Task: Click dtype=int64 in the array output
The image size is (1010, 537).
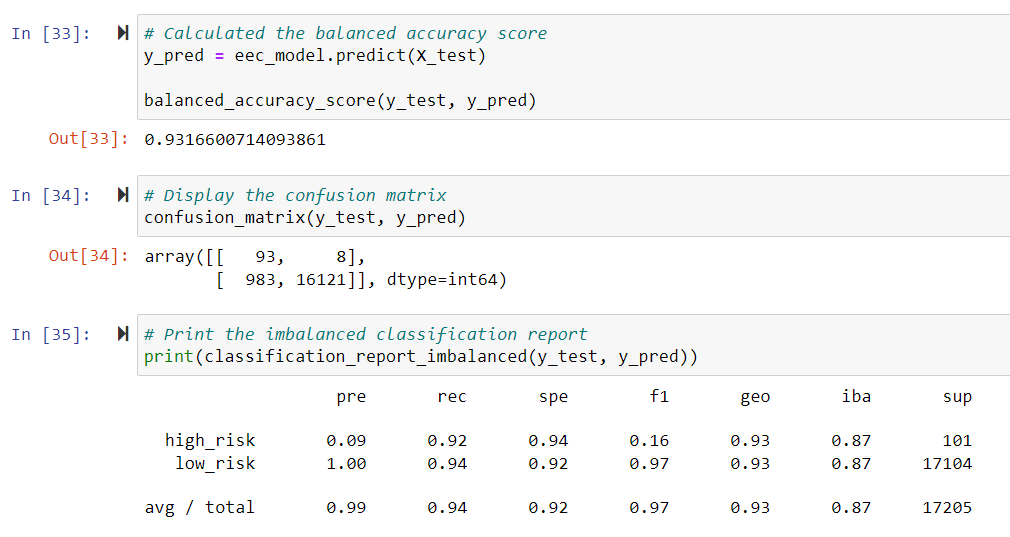Action: [x=442, y=280]
